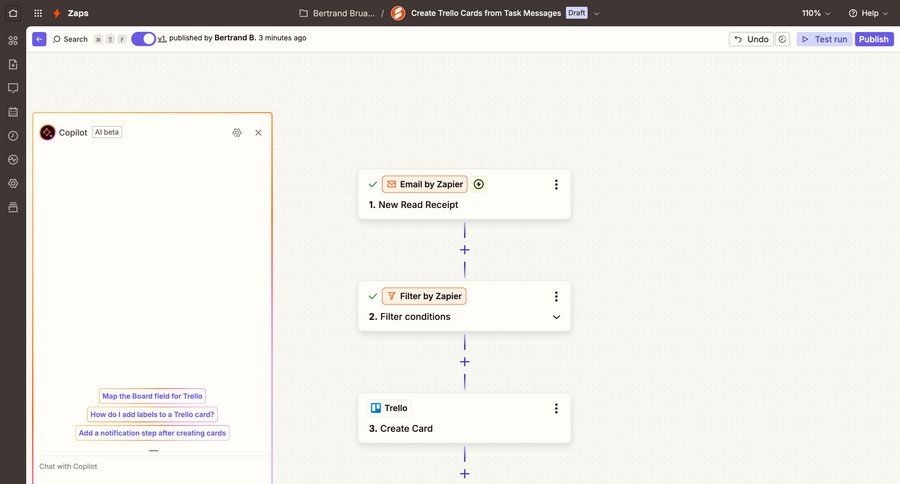
Task: Click the trigger bolt icon on step 1
Action: pos(479,184)
